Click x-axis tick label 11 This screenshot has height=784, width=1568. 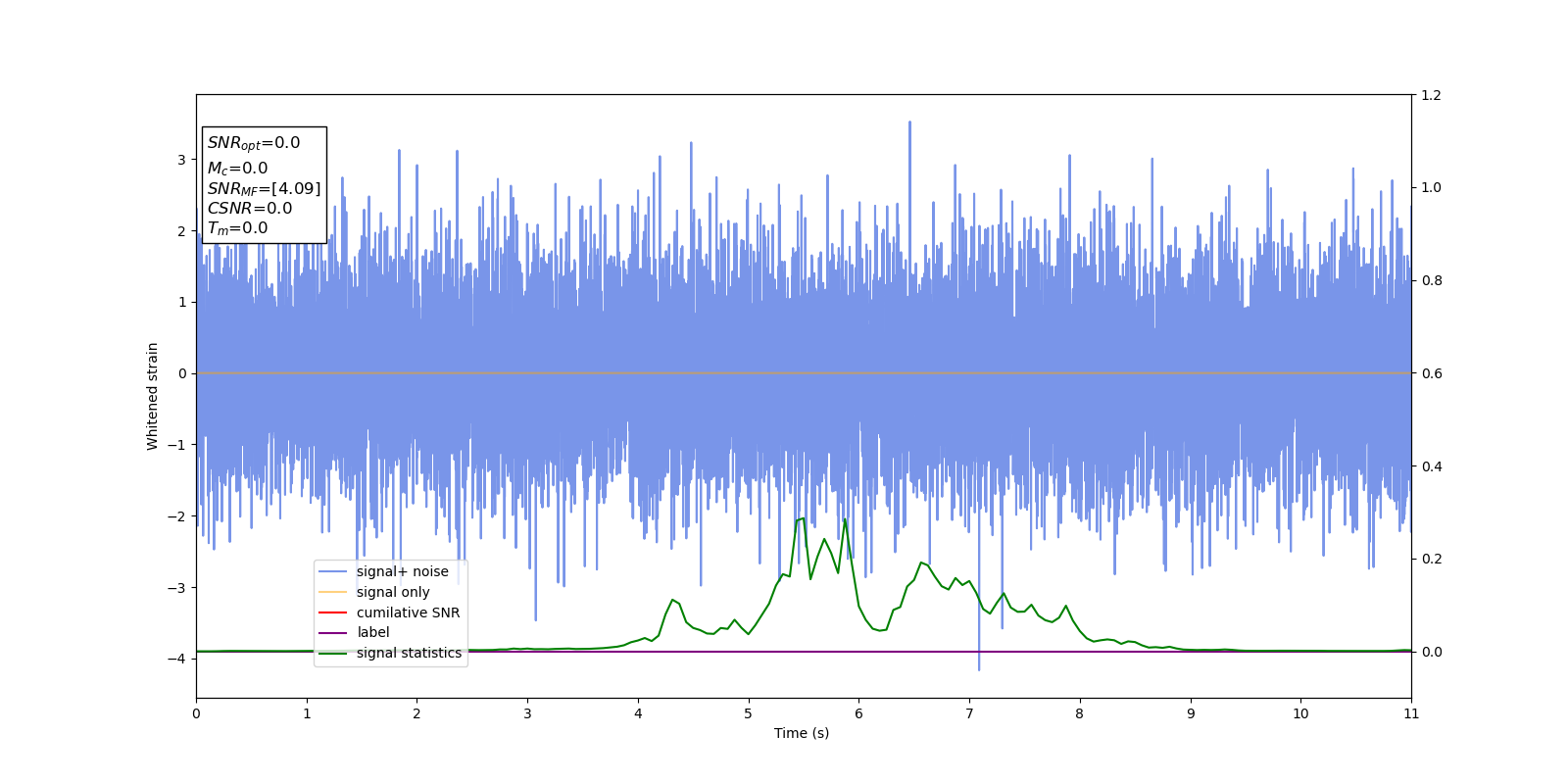[x=1411, y=713]
